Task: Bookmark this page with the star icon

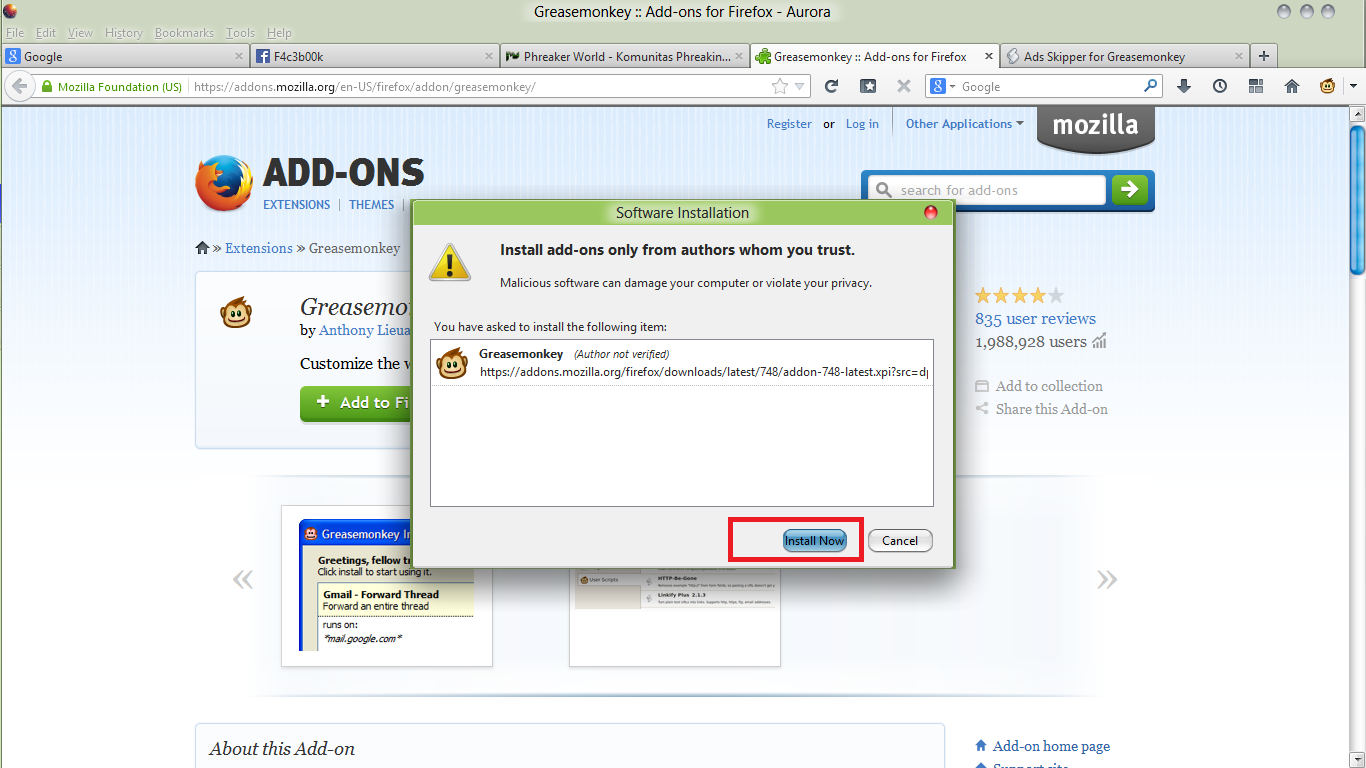Action: [780, 87]
